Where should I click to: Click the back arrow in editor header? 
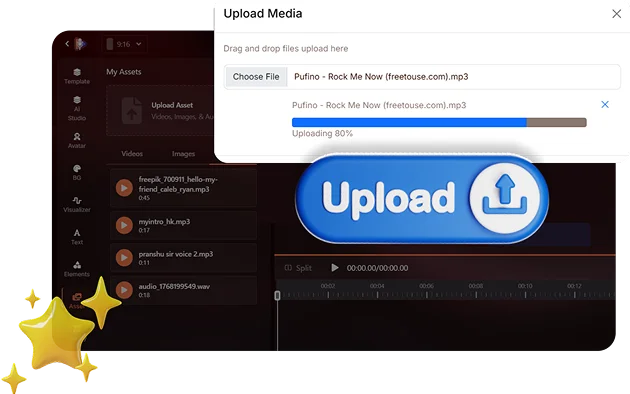67,43
